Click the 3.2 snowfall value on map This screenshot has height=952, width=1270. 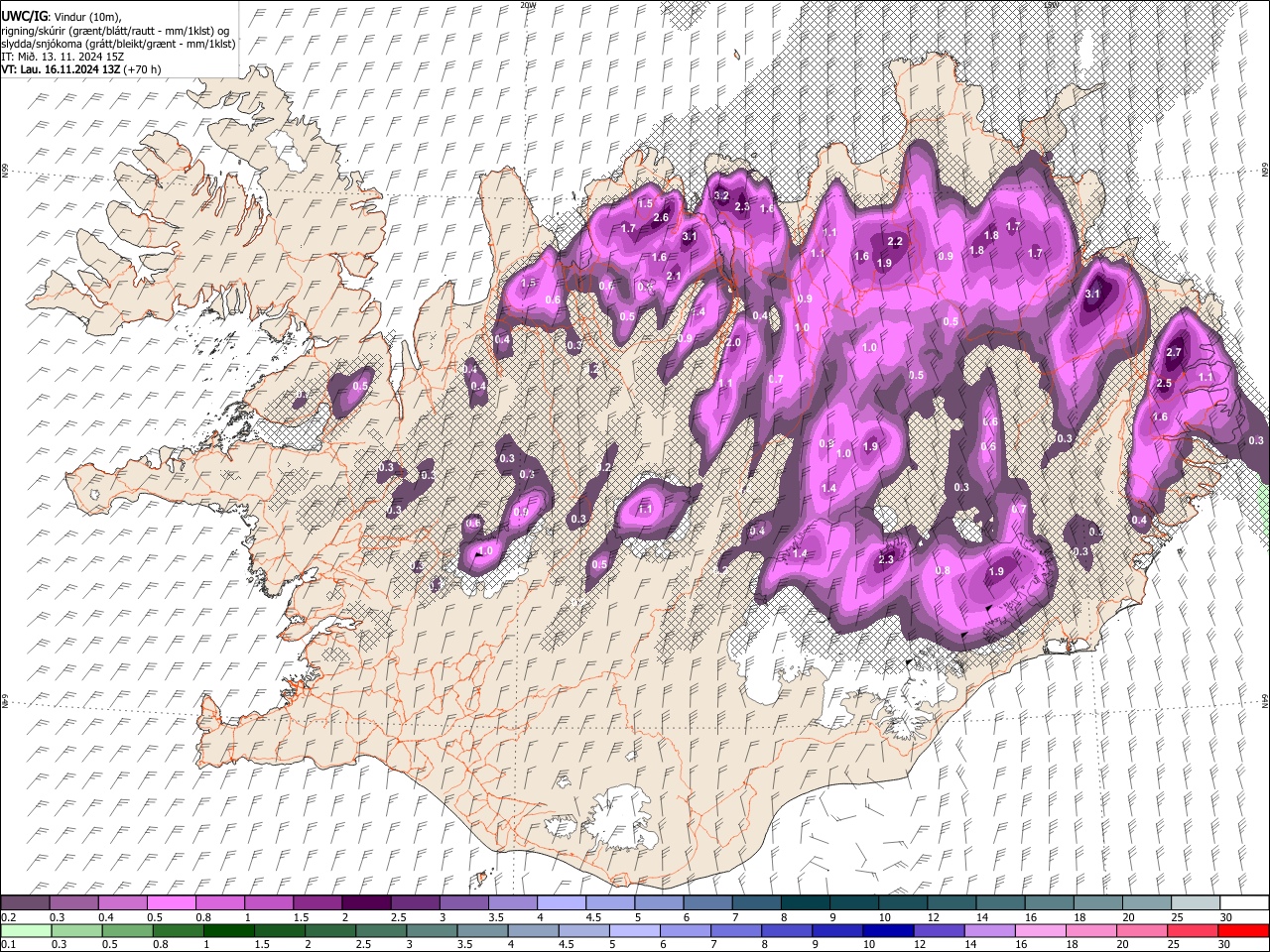pos(721,195)
